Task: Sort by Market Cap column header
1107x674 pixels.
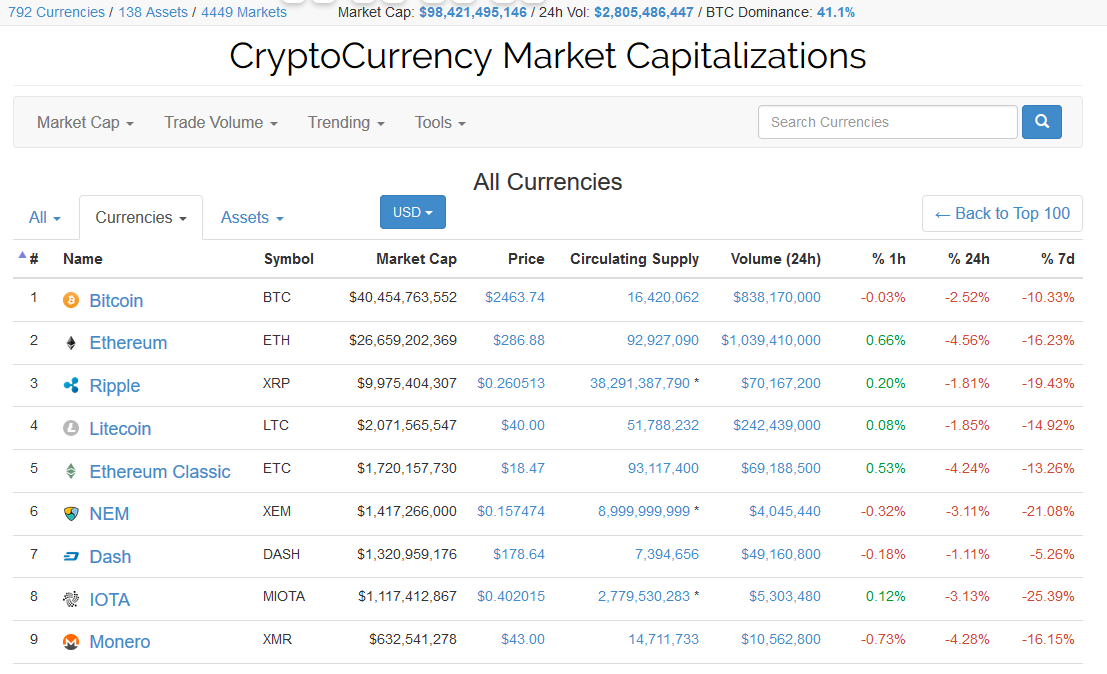Action: pos(416,259)
